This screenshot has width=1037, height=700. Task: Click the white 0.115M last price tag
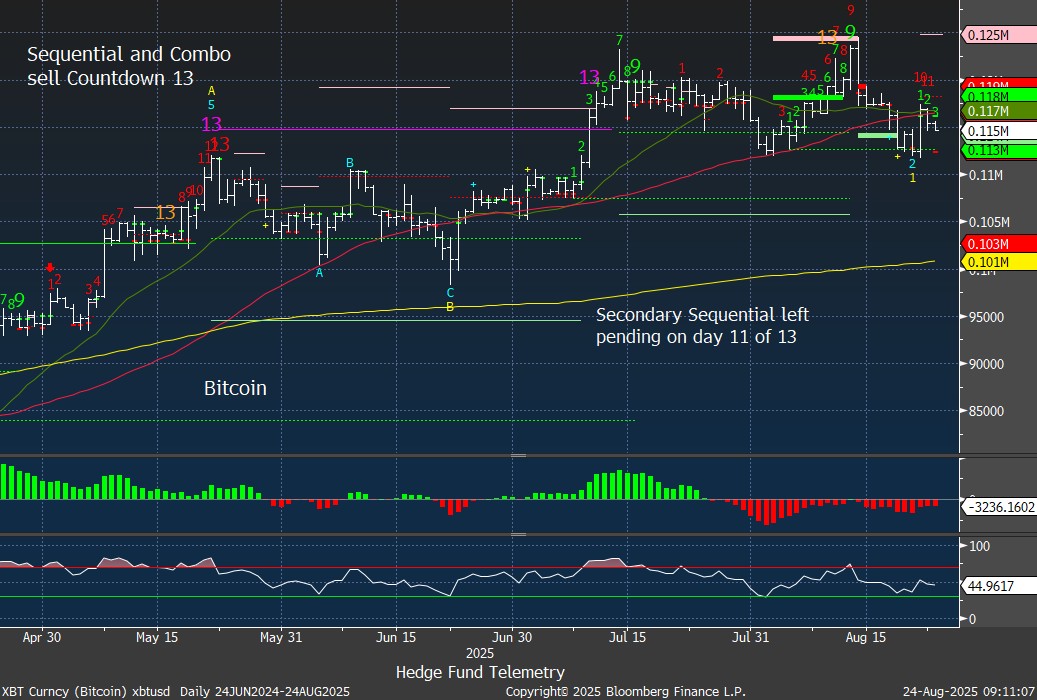coord(999,131)
